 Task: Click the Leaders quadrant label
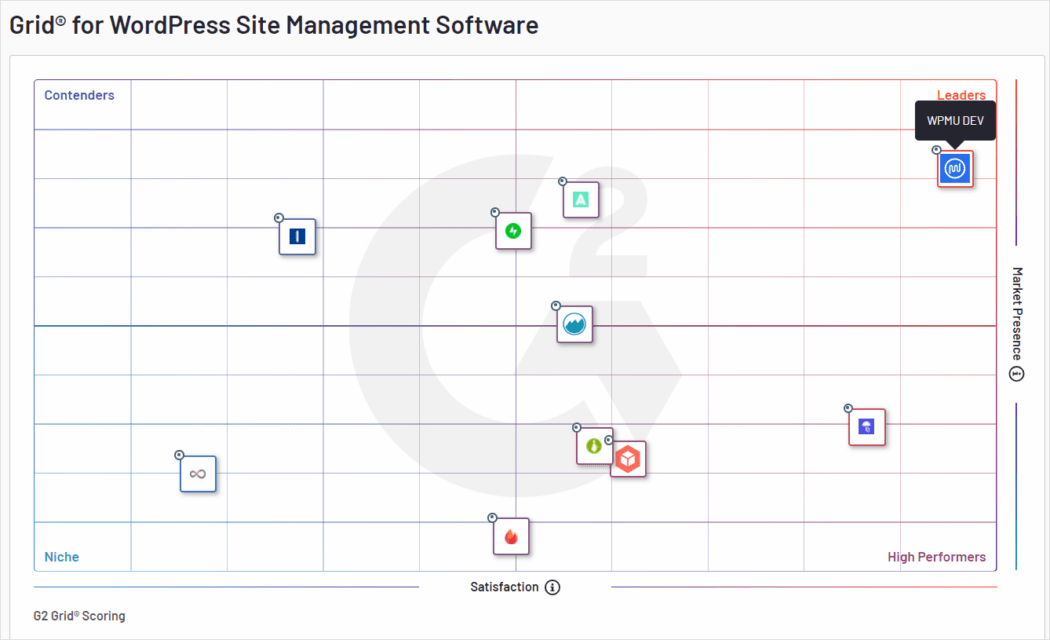pos(961,96)
